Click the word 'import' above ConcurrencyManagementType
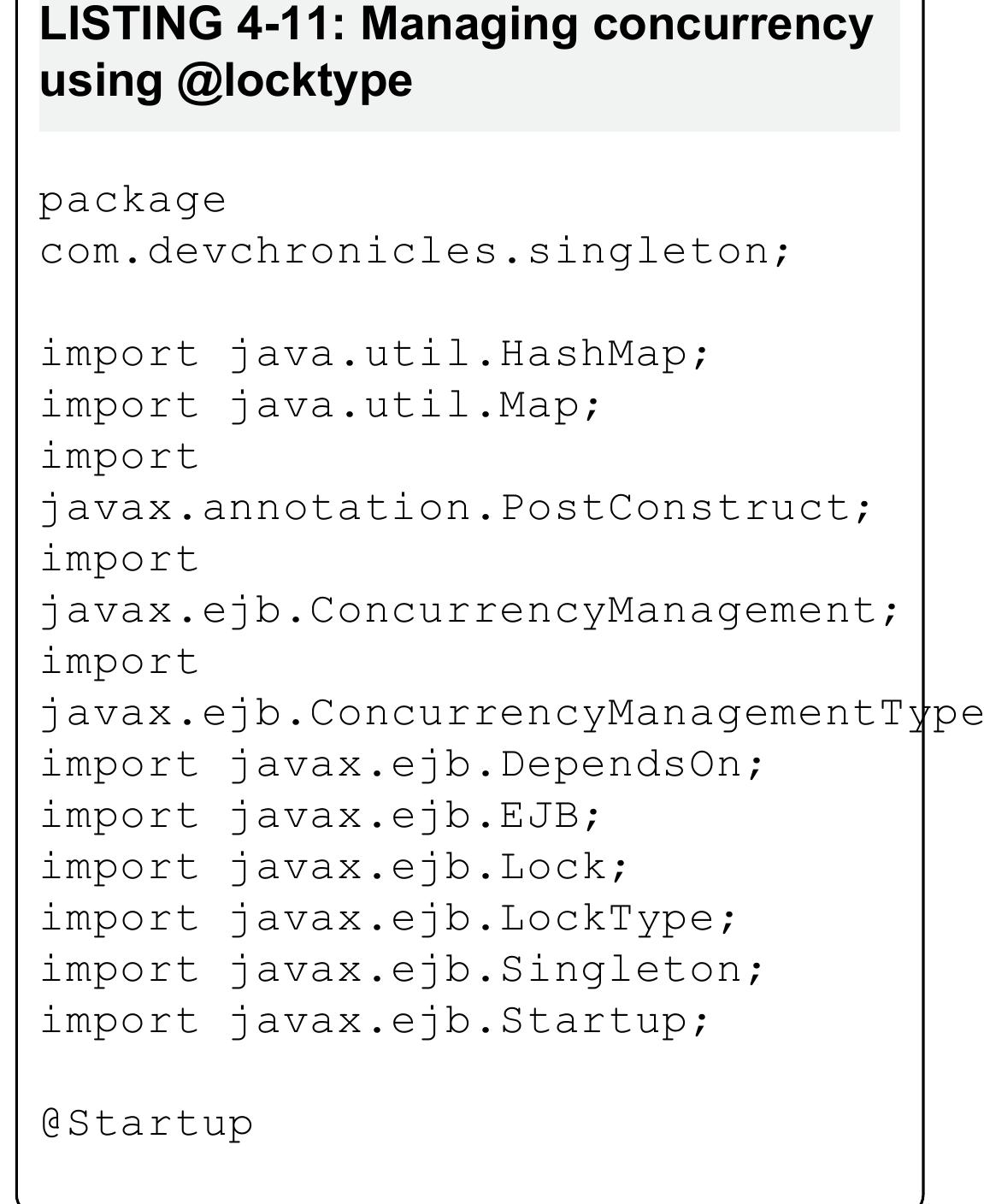 [120, 662]
